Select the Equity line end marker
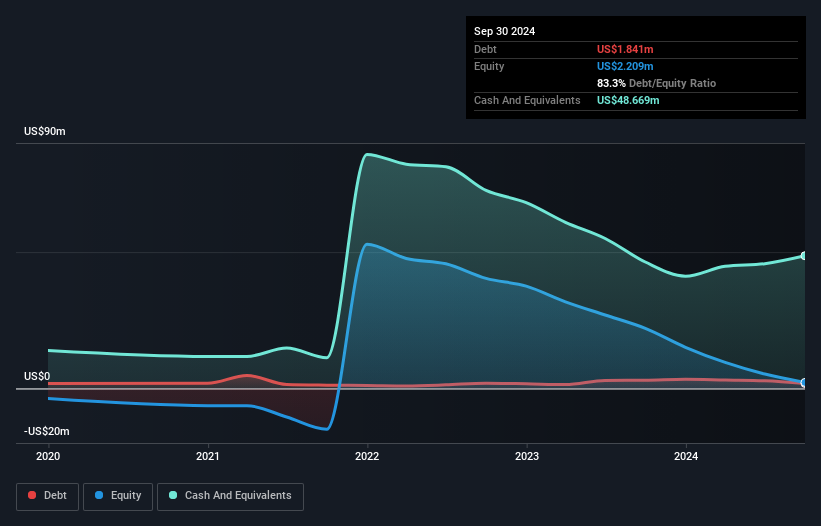 point(804,383)
